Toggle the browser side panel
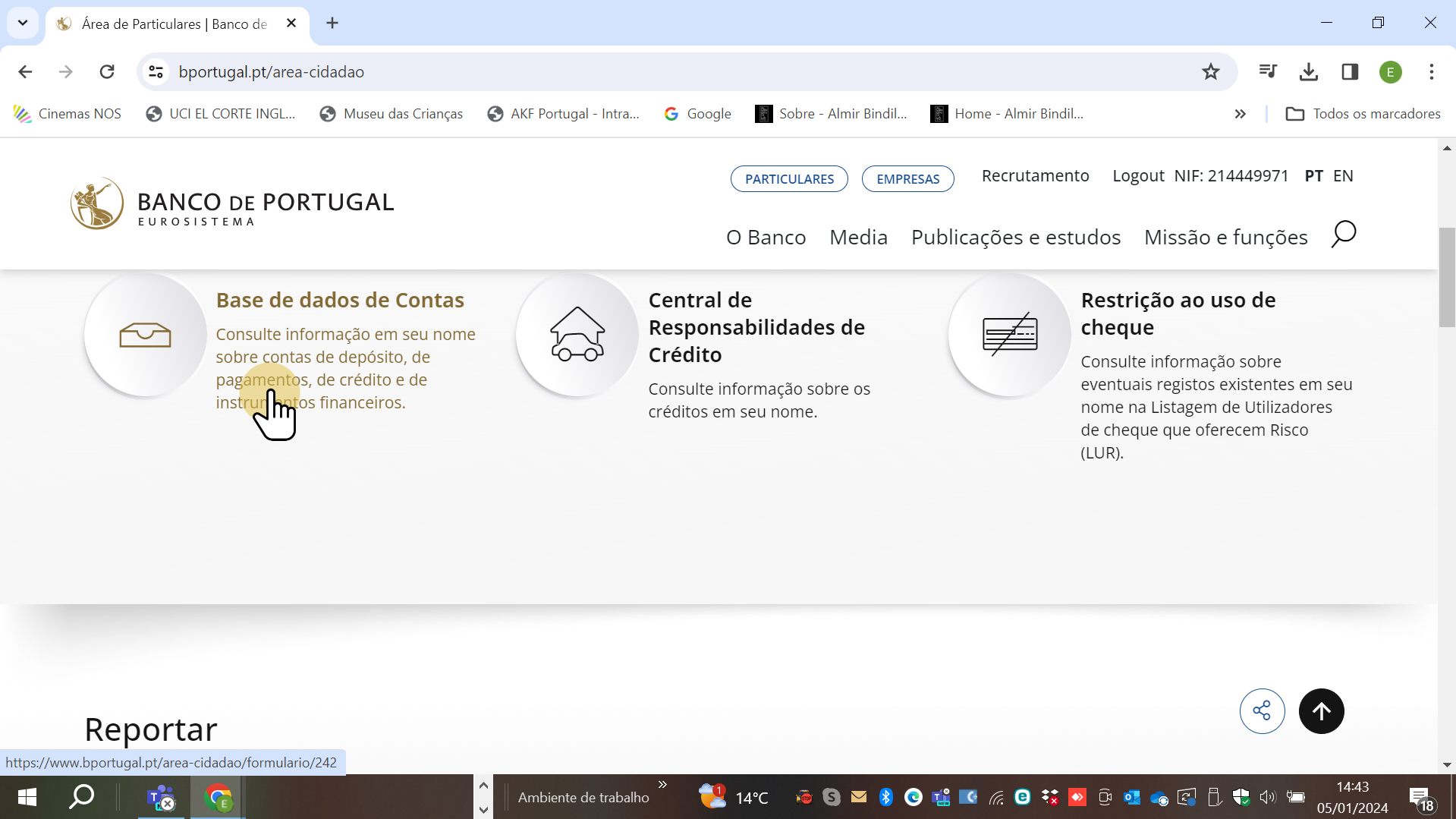This screenshot has height=819, width=1456. coord(1350,72)
